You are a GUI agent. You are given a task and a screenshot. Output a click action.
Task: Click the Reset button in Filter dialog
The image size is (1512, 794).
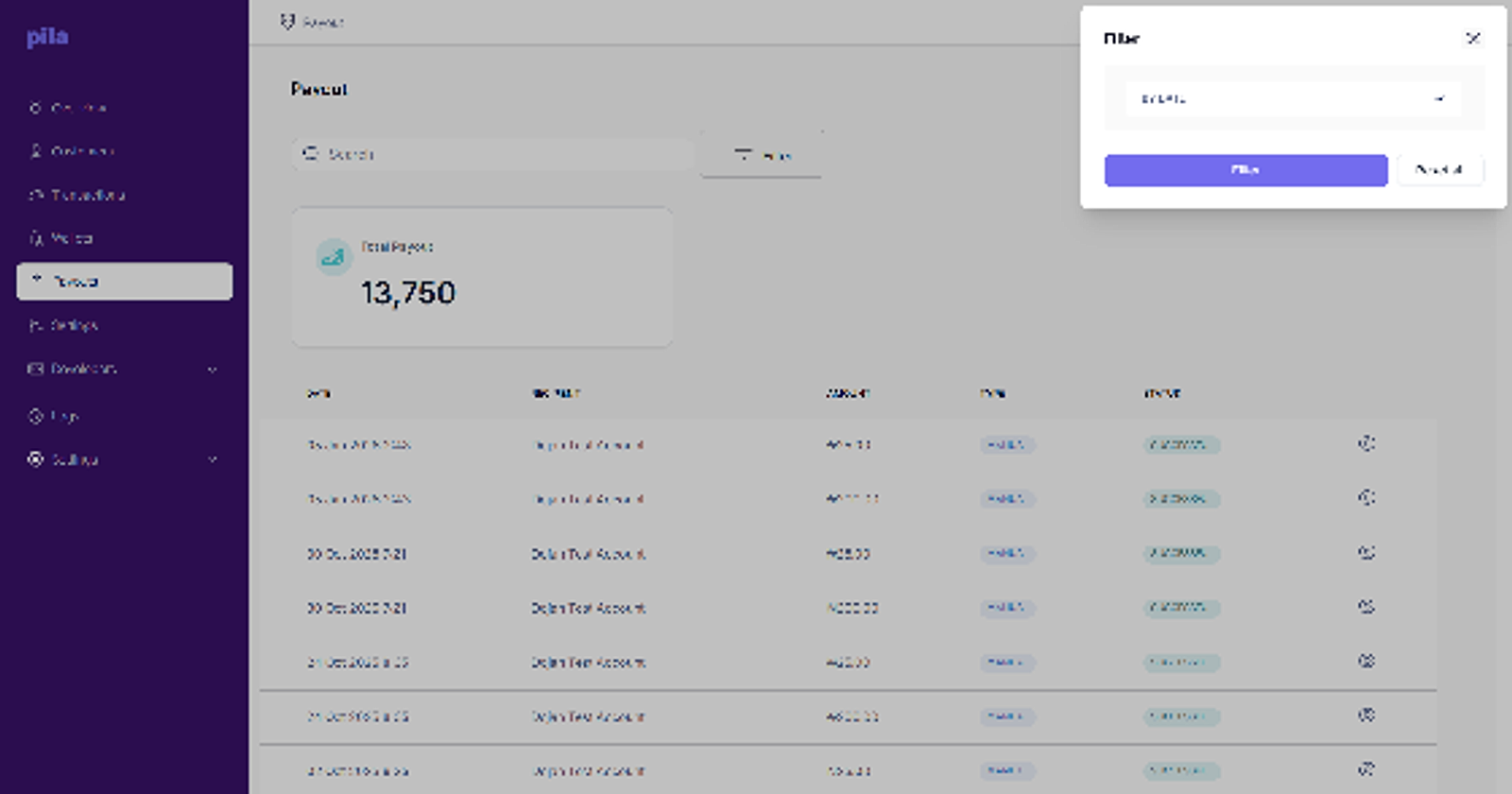1439,170
